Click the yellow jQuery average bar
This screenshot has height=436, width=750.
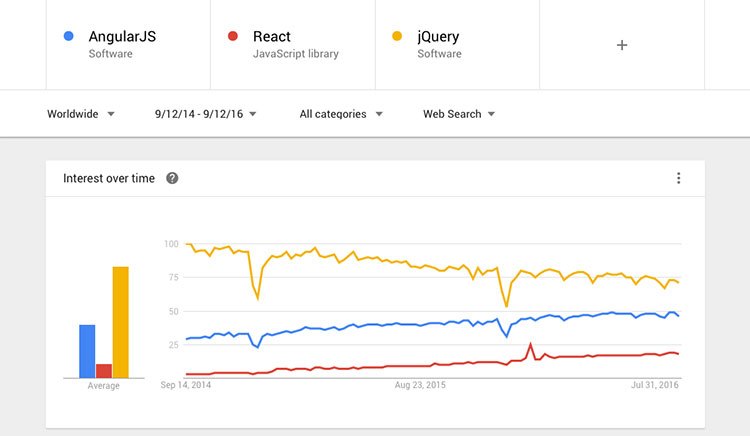pos(121,322)
